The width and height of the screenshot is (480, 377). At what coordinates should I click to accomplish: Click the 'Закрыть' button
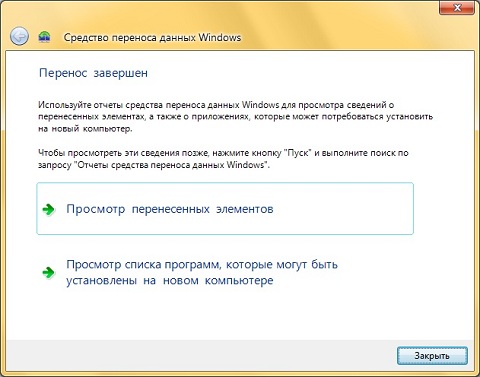[x=432, y=356]
